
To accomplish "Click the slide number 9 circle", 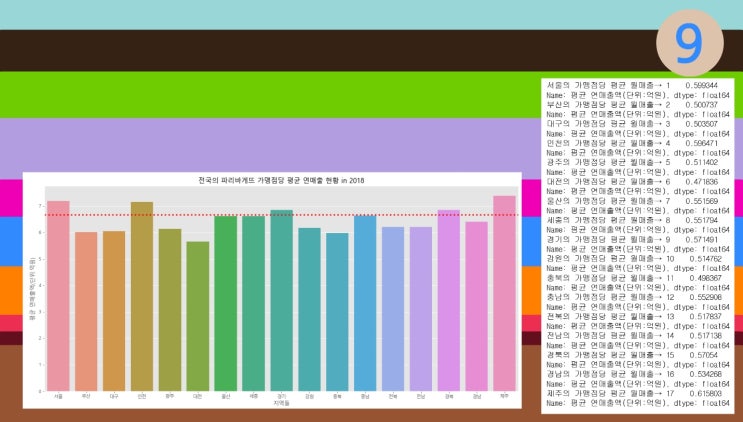I will 689,43.
